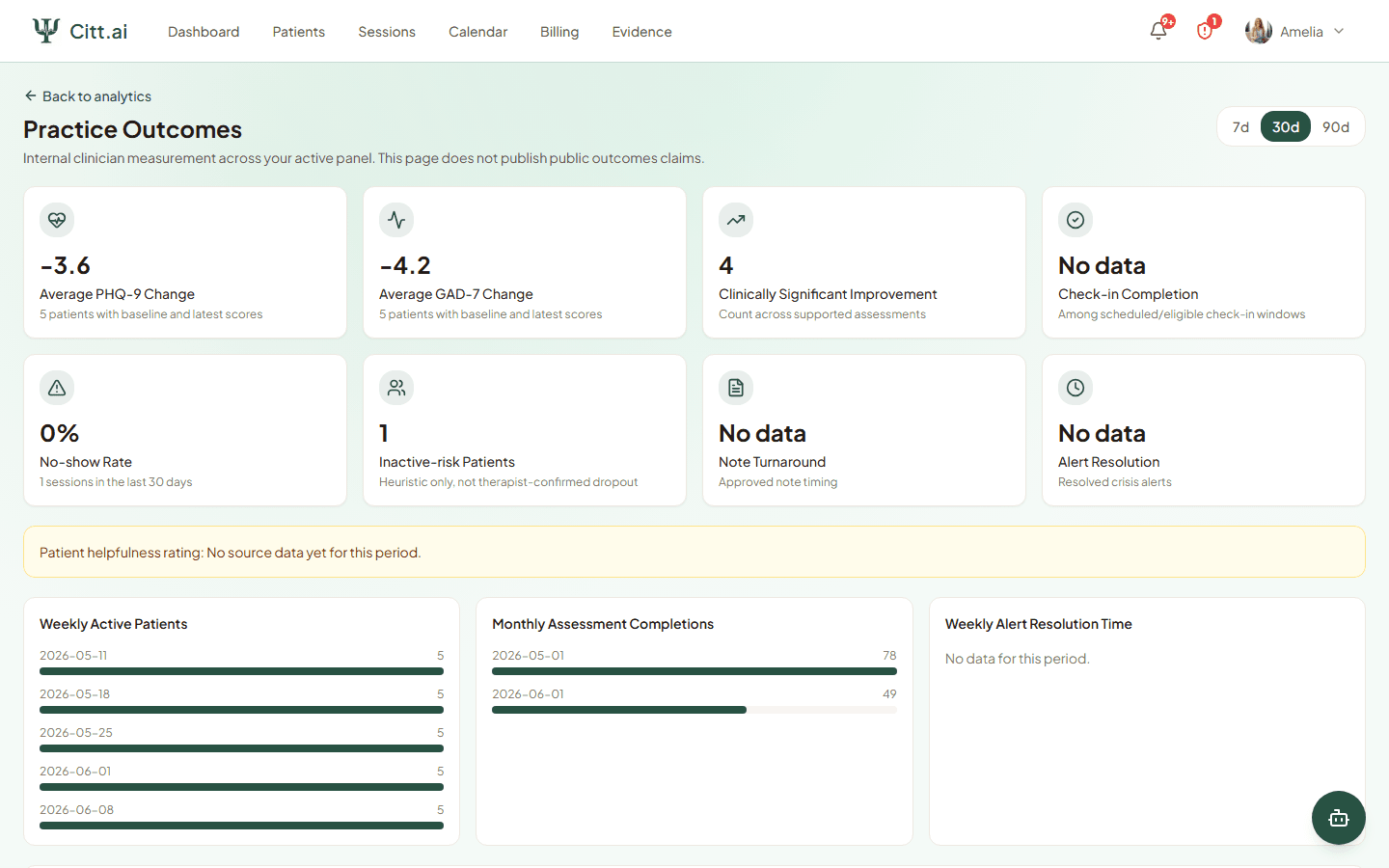Image resolution: width=1389 pixels, height=868 pixels.
Task: Click the activity icon on GAD-7 card
Action: (x=396, y=220)
